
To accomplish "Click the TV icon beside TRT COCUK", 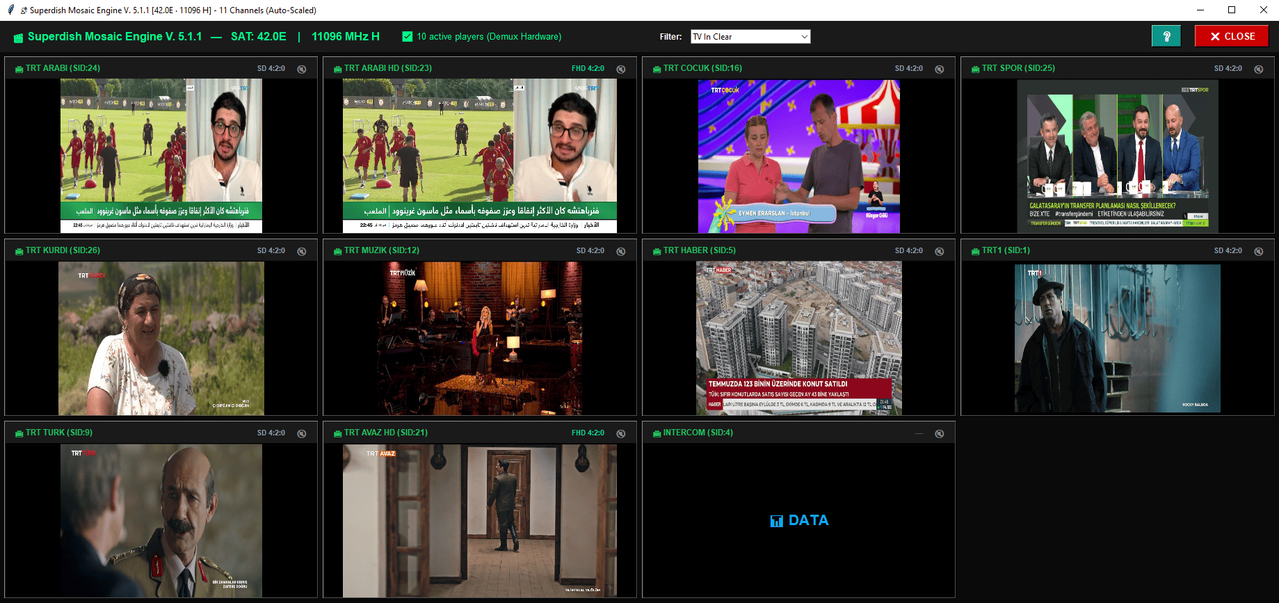I will (655, 69).
